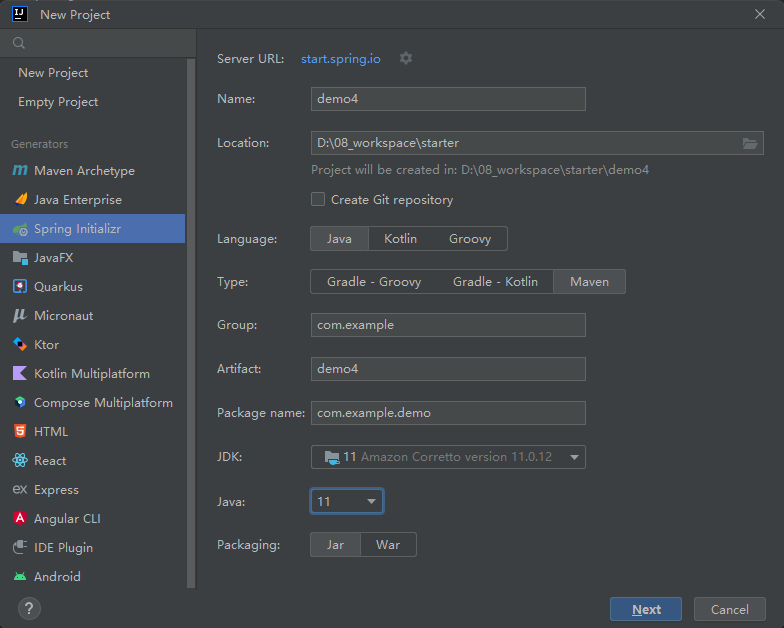784x628 pixels.
Task: Click the Angular CLI icon
Action: coord(20,519)
